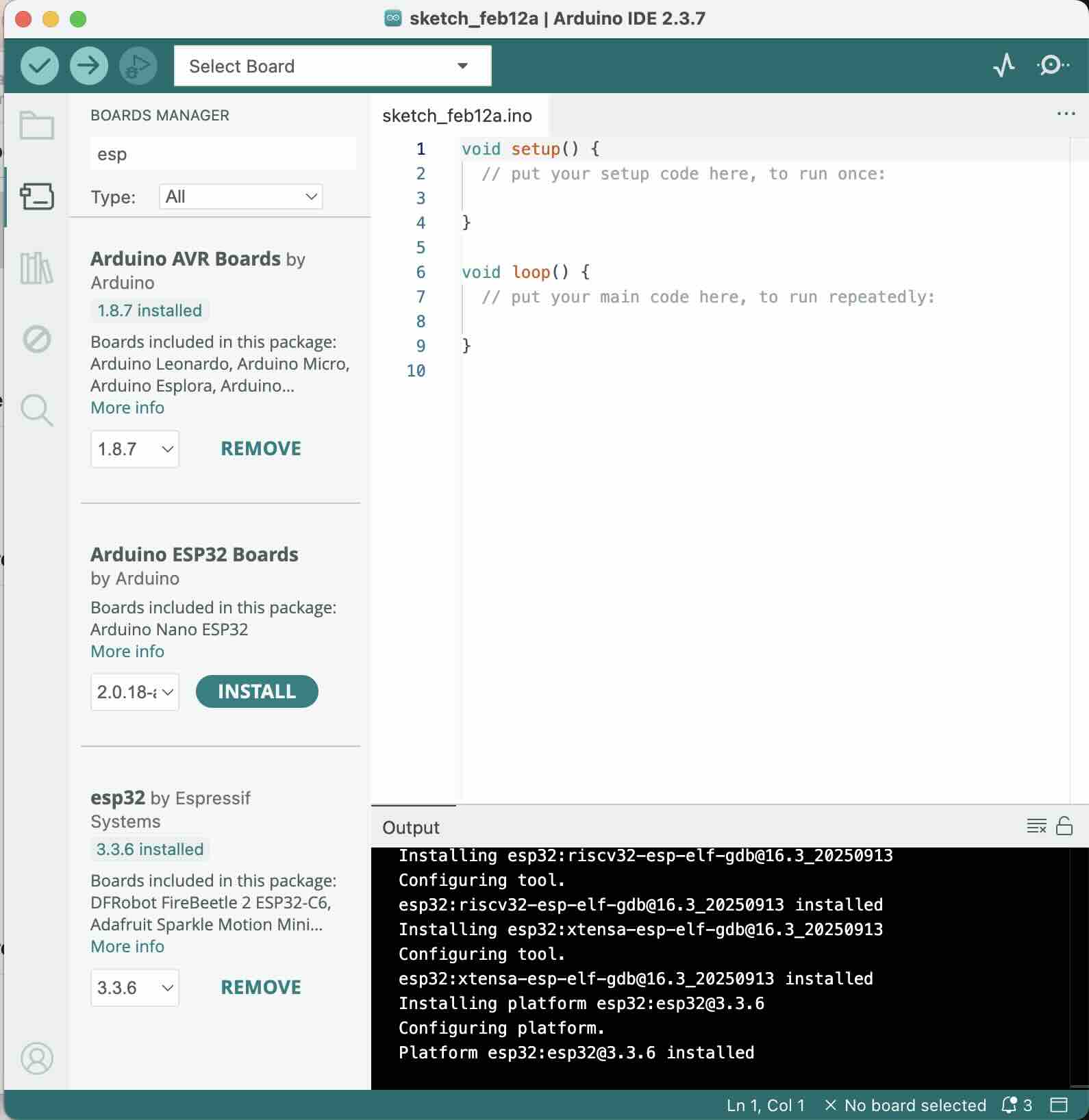
Task: Click the Verify sketch checkmark button
Action: (x=40, y=66)
